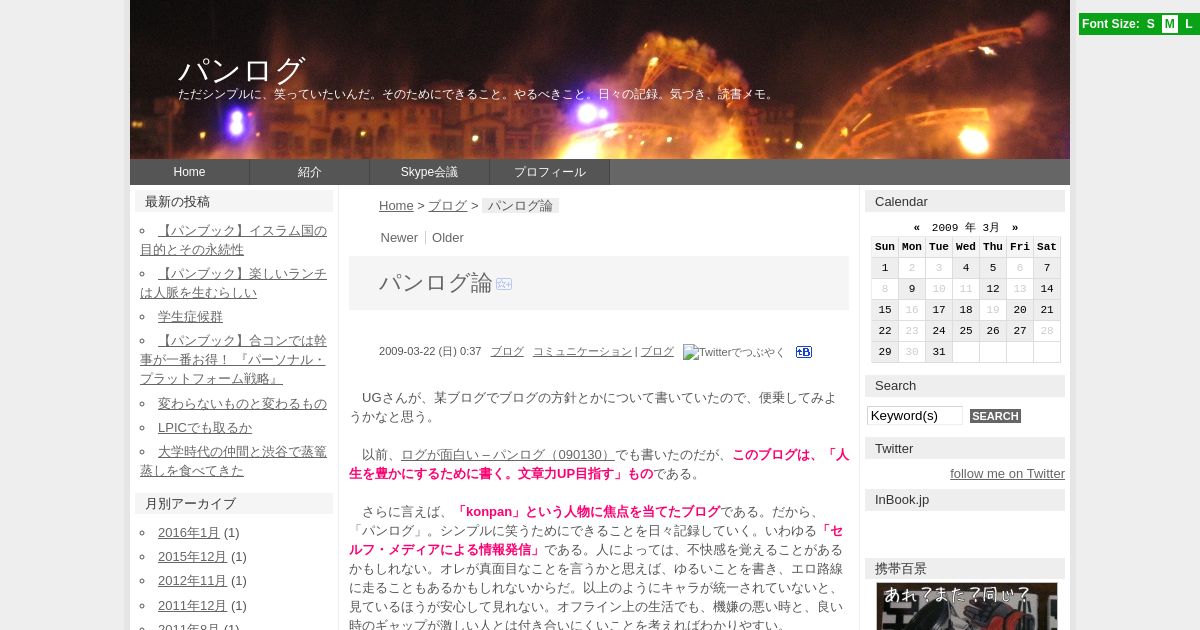1200x630 pixels.
Task: Click ブログ in the breadcrumb
Action: (447, 205)
